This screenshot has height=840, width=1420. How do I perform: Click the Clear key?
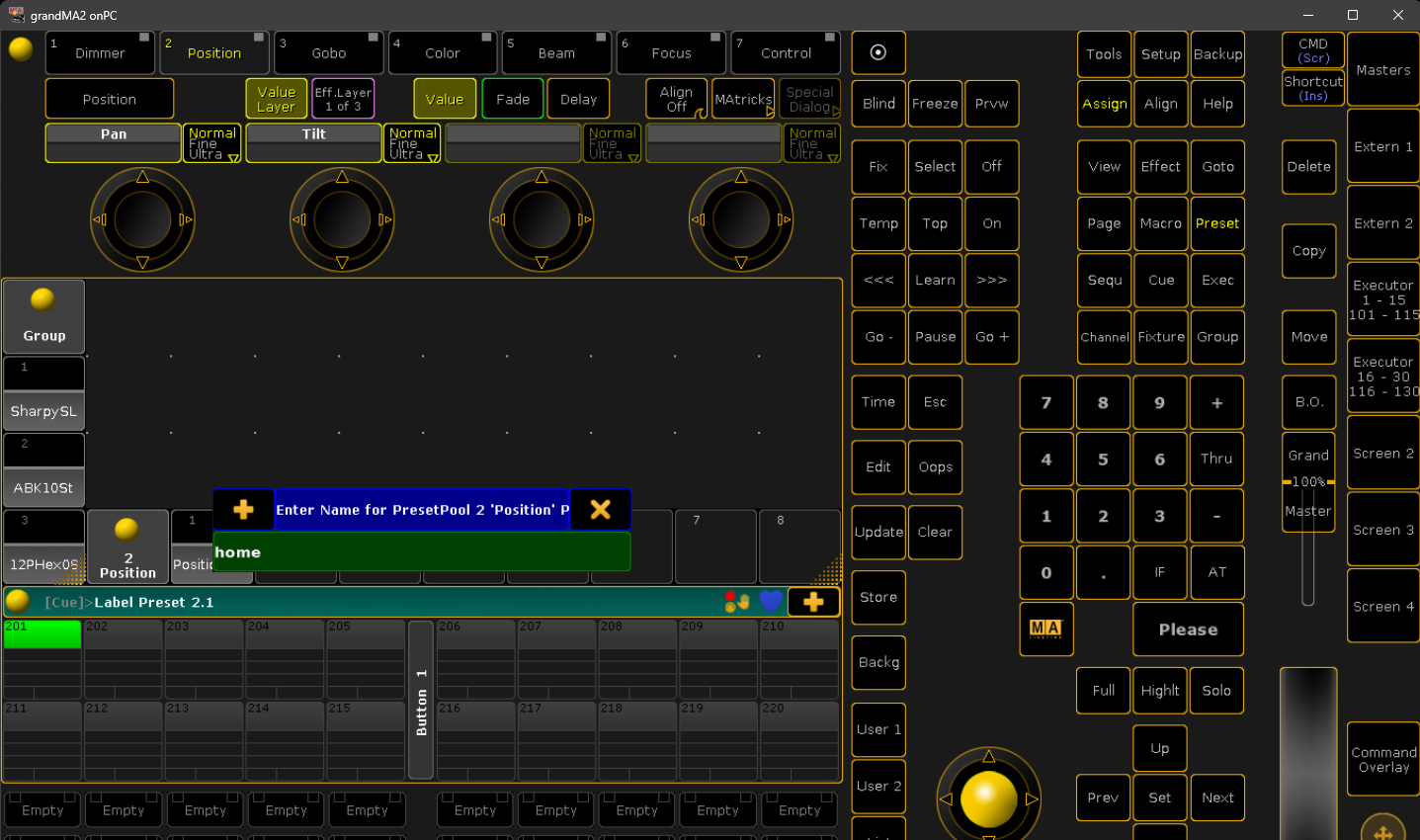tap(935, 532)
